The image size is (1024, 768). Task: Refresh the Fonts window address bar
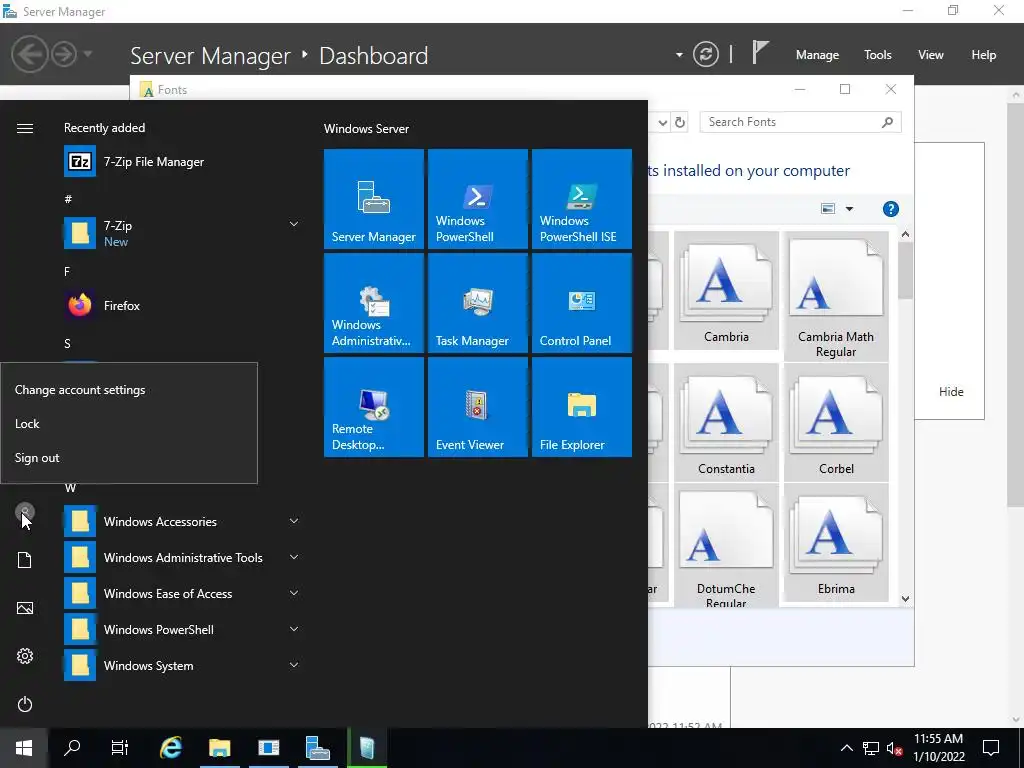680,122
